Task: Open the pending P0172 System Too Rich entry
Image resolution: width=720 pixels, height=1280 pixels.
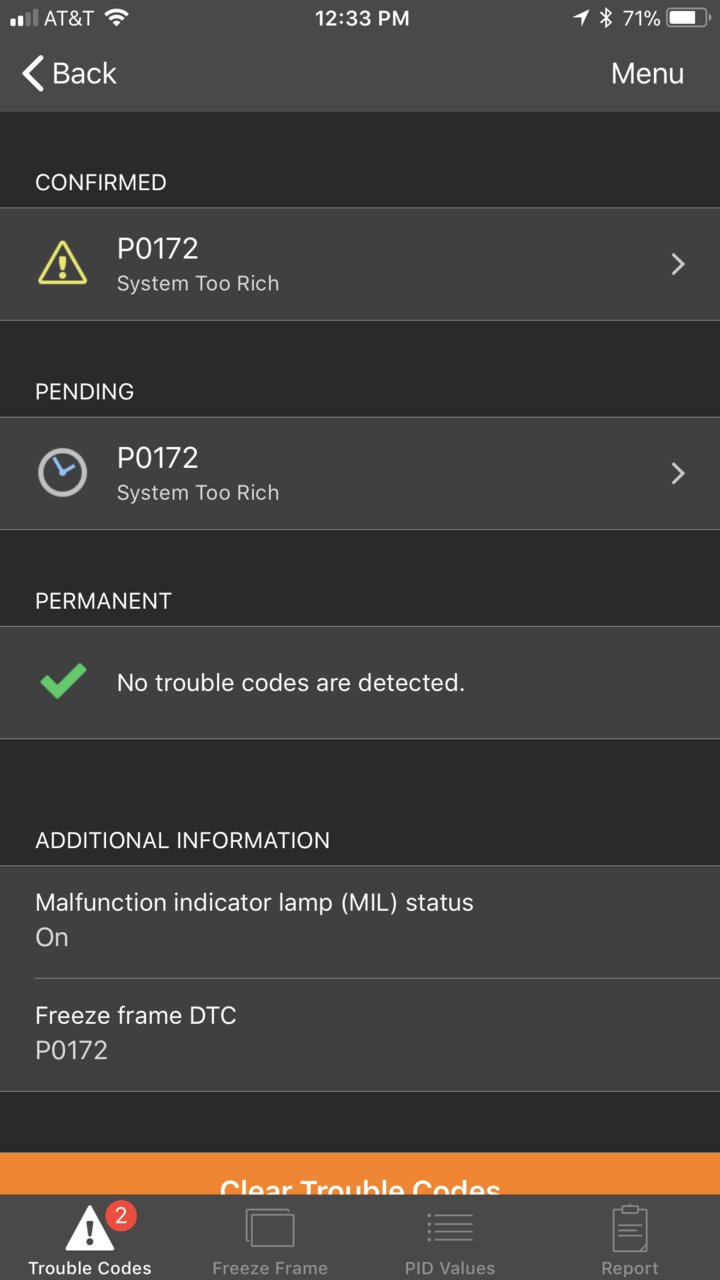Action: pyautogui.click(x=360, y=473)
